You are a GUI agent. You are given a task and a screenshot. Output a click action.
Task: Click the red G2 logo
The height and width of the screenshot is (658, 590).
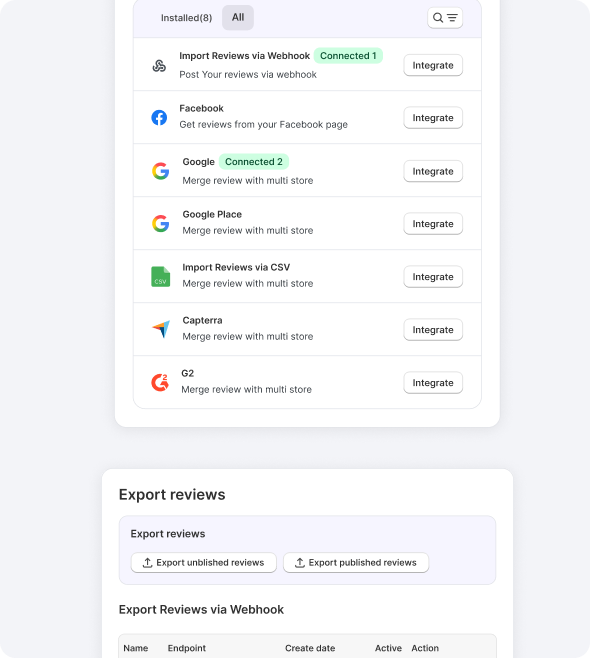click(160, 382)
